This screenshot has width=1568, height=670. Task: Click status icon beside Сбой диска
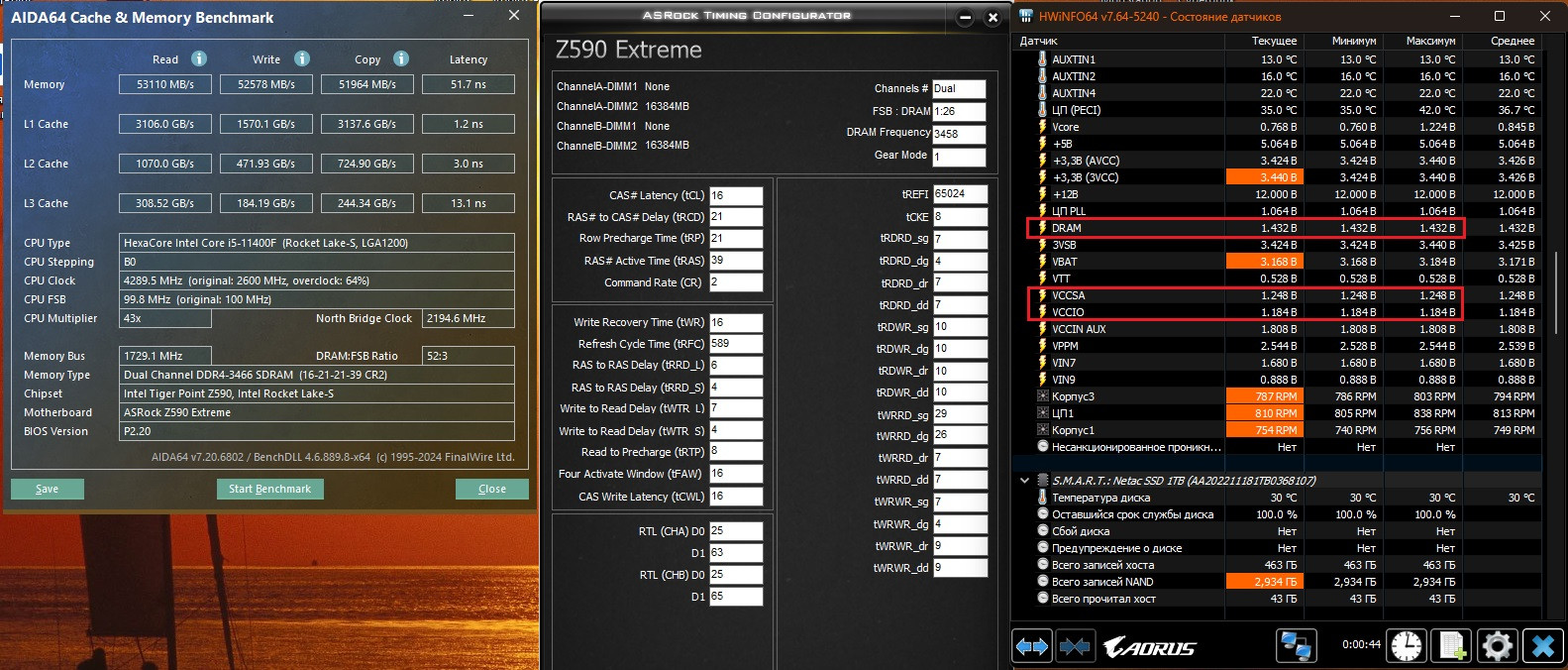click(1042, 531)
